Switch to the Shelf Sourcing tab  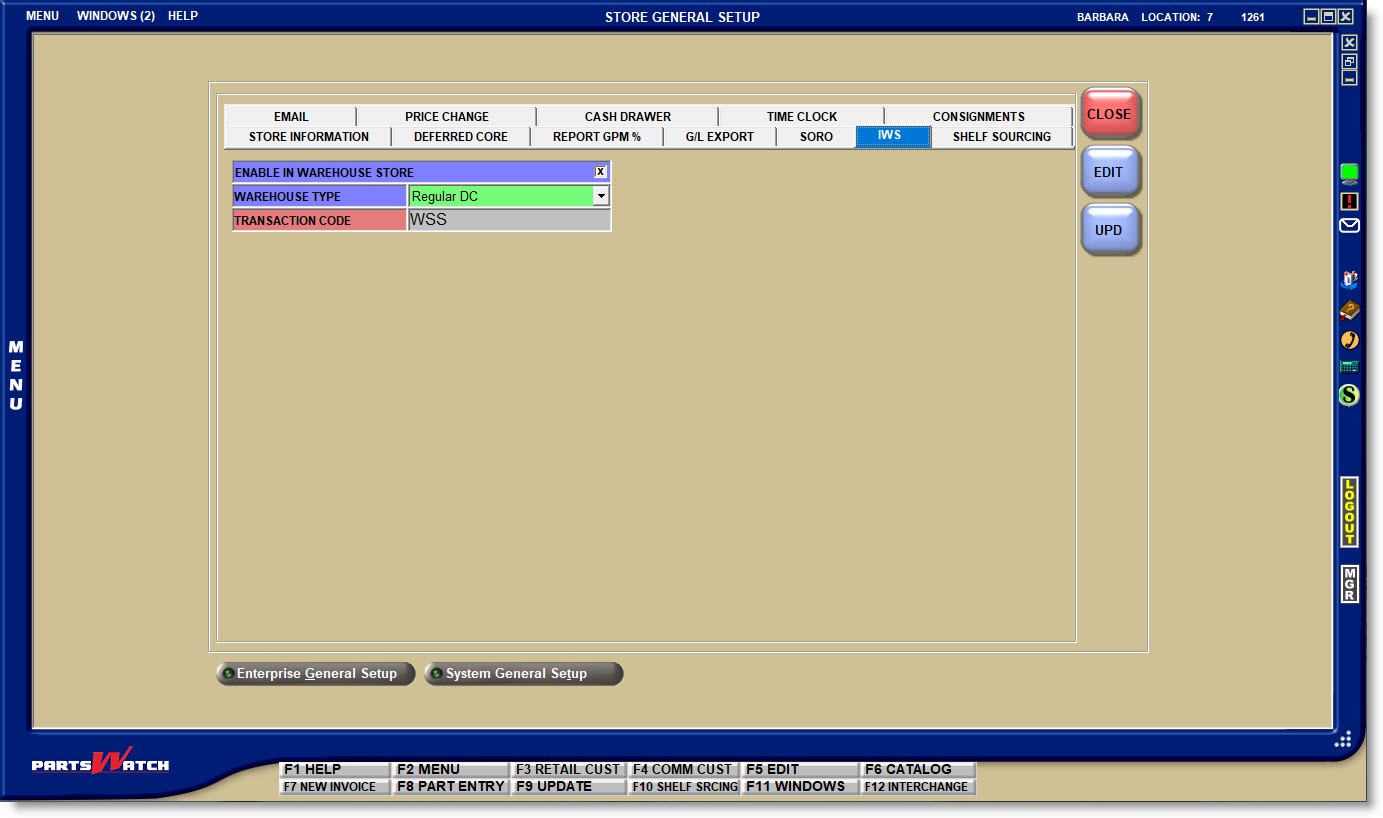pyautogui.click(x=1002, y=136)
